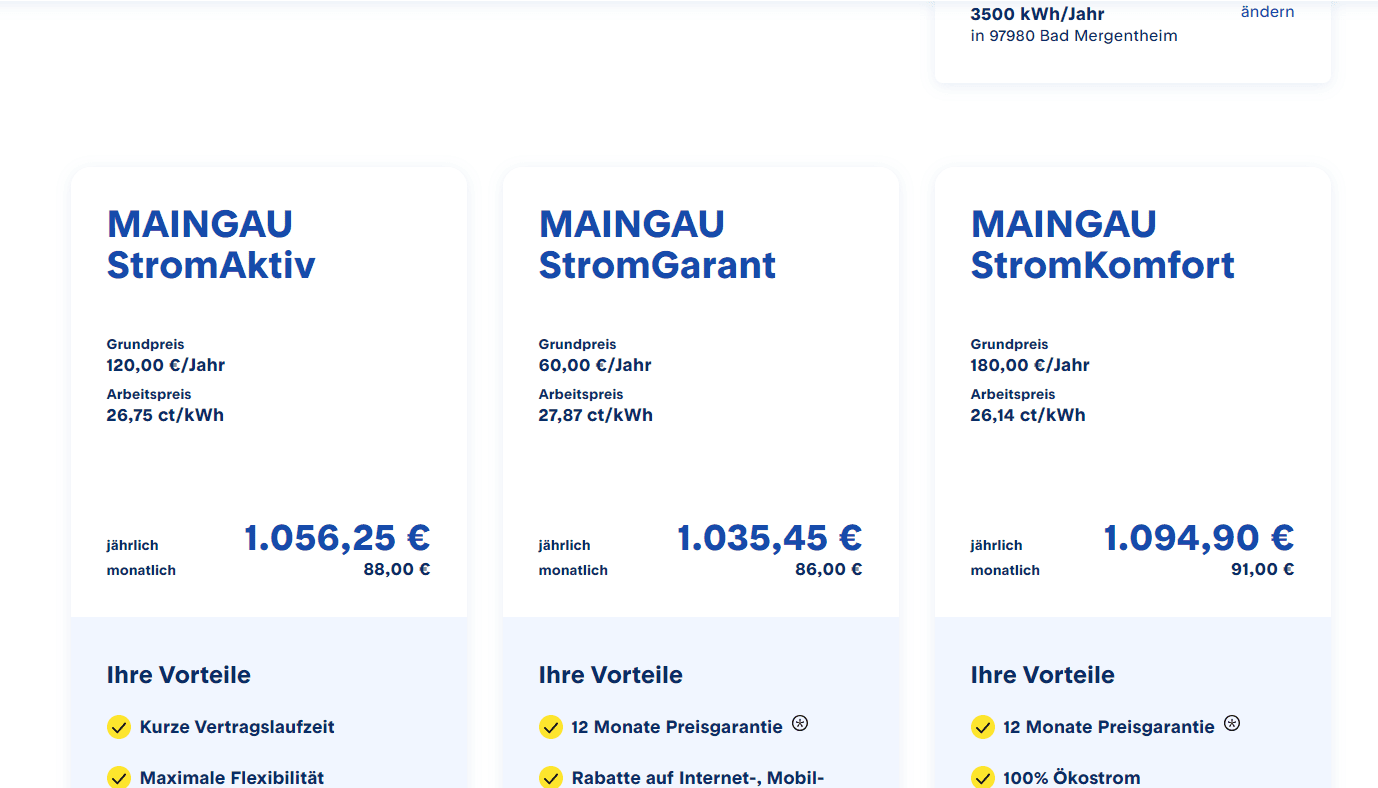Click checkmark icon beside 100% Ökostrom

[983, 777]
